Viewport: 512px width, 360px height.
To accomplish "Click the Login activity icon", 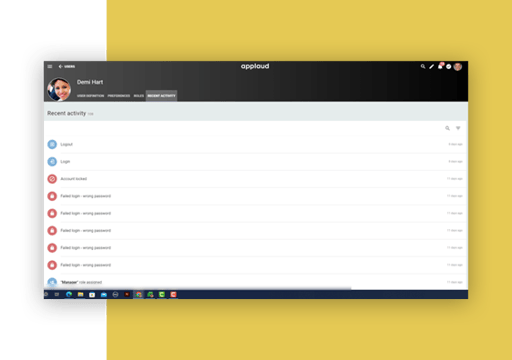I will click(52, 162).
